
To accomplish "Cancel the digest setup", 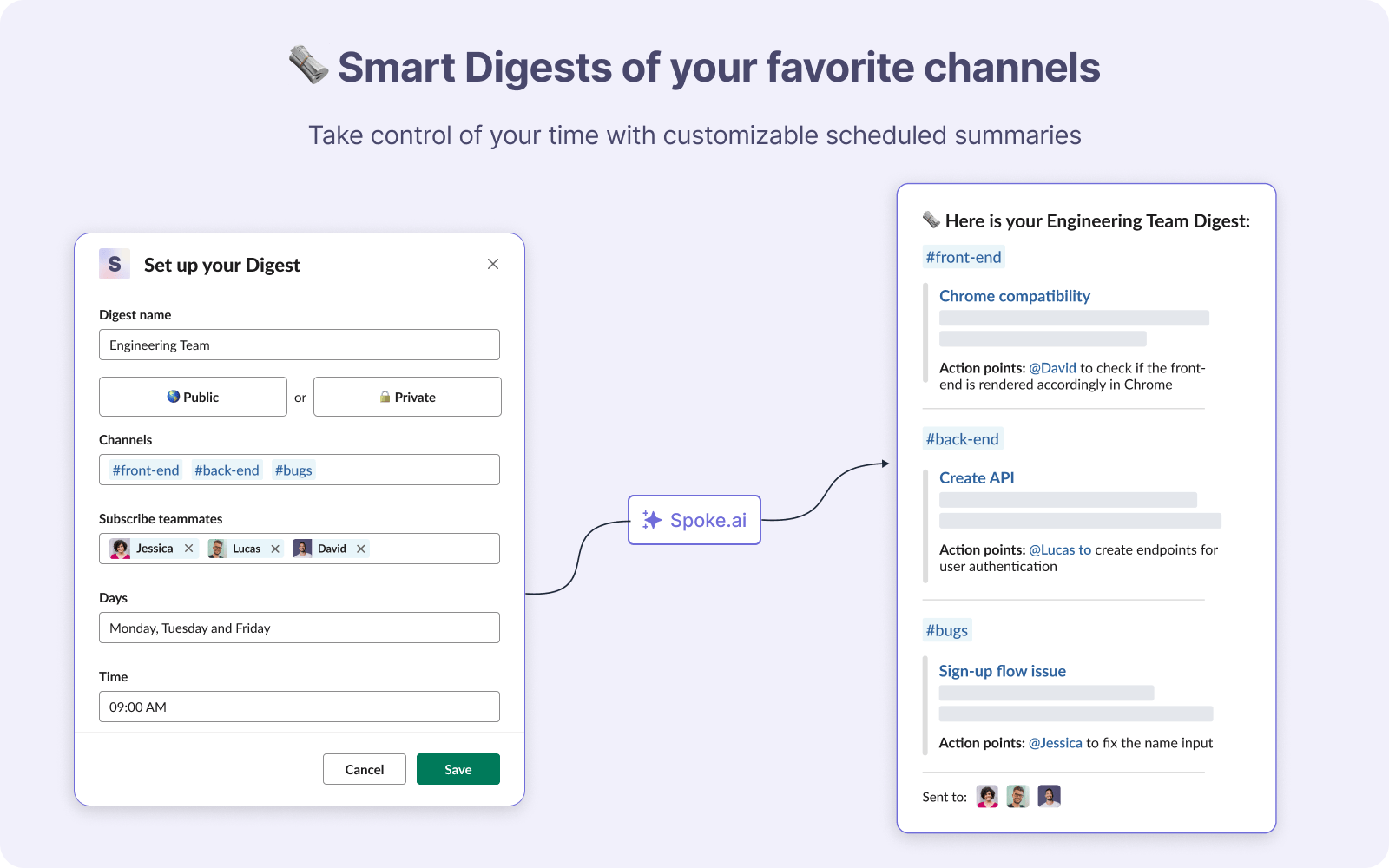I will (365, 769).
